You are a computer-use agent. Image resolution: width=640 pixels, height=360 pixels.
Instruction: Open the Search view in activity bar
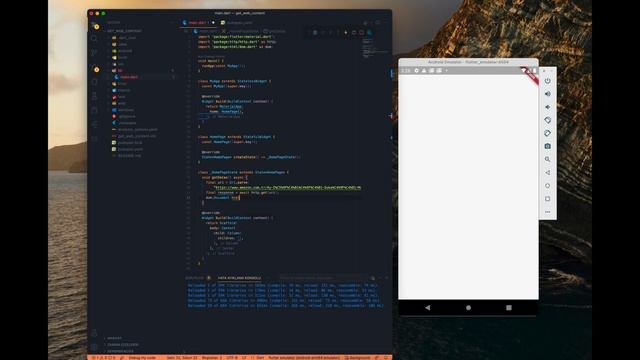[x=95, y=39]
